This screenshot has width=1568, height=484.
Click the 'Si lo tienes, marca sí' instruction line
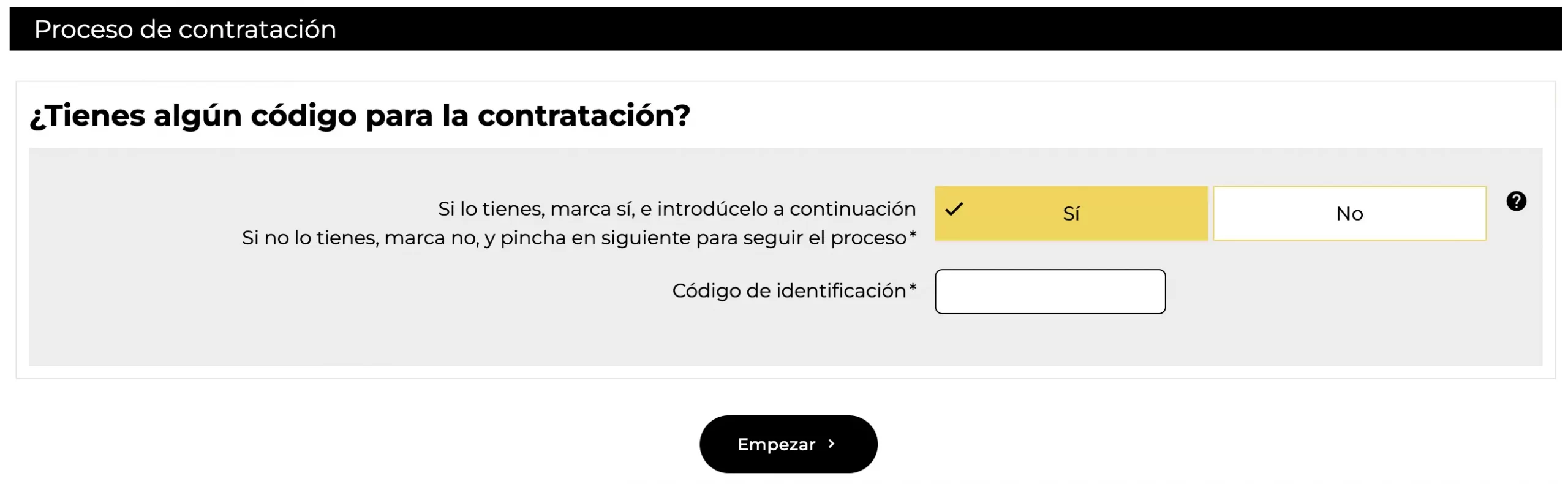point(677,209)
